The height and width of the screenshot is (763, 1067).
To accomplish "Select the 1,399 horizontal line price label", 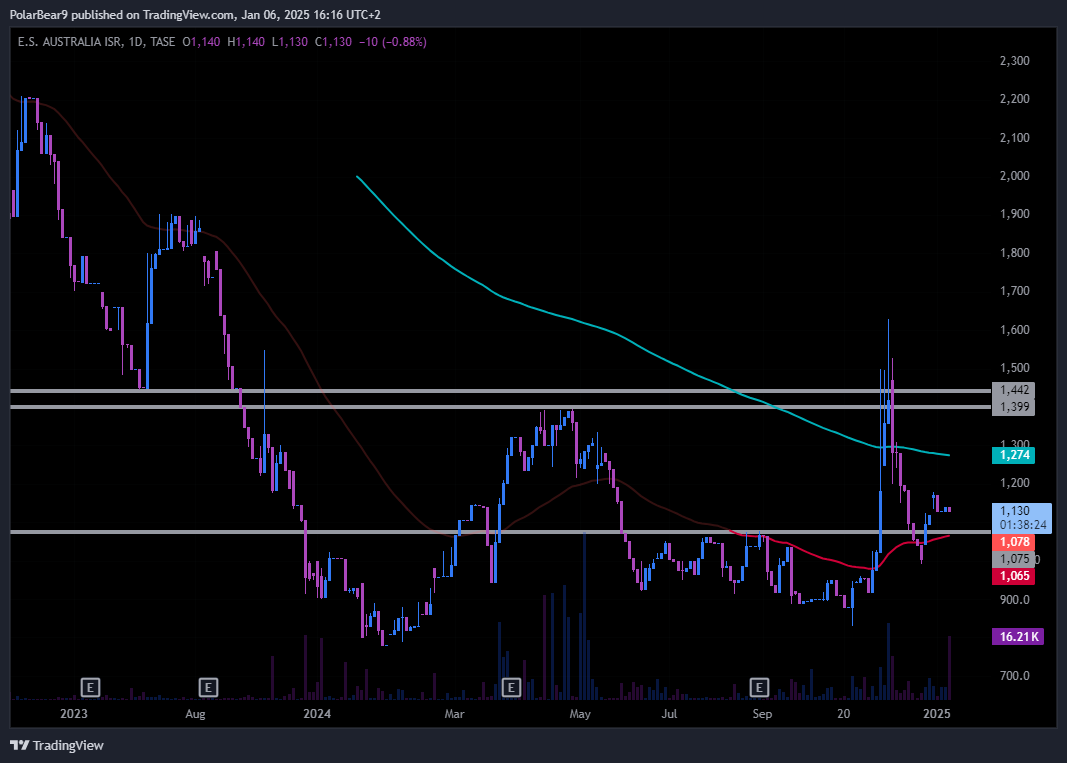I will coord(1013,407).
